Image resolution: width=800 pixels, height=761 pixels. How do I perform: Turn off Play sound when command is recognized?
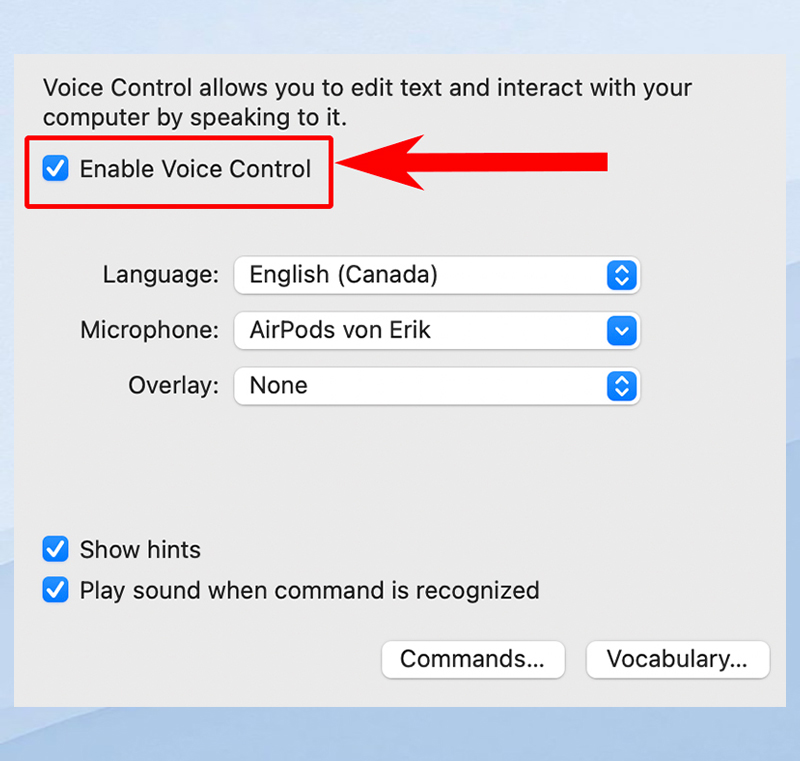pos(55,590)
